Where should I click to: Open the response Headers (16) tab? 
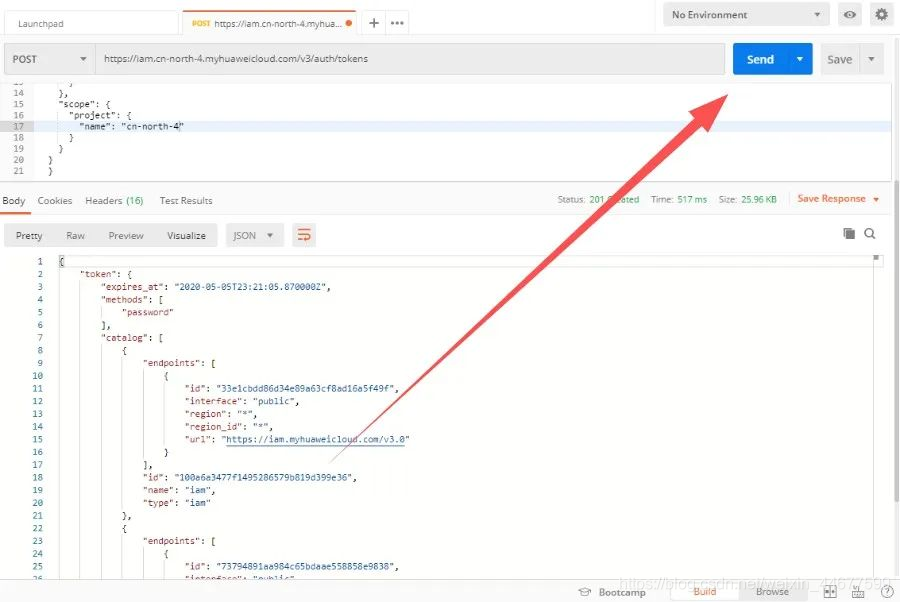point(114,201)
